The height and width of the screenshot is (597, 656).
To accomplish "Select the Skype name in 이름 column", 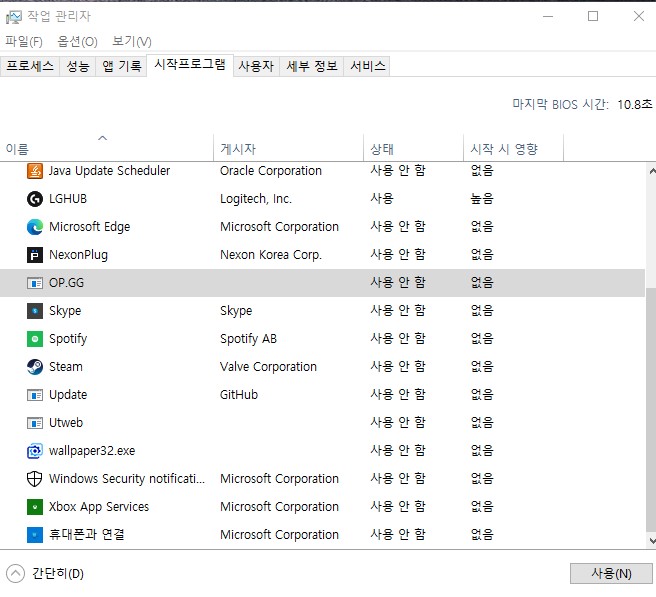I will click(x=65, y=311).
